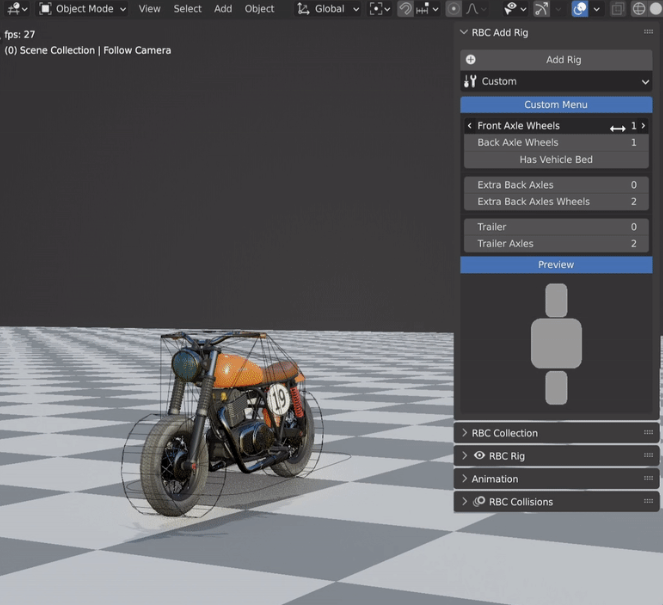The height and width of the screenshot is (605, 663).
Task: Click the Trailer Axles field
Action: pyautogui.click(x=556, y=244)
